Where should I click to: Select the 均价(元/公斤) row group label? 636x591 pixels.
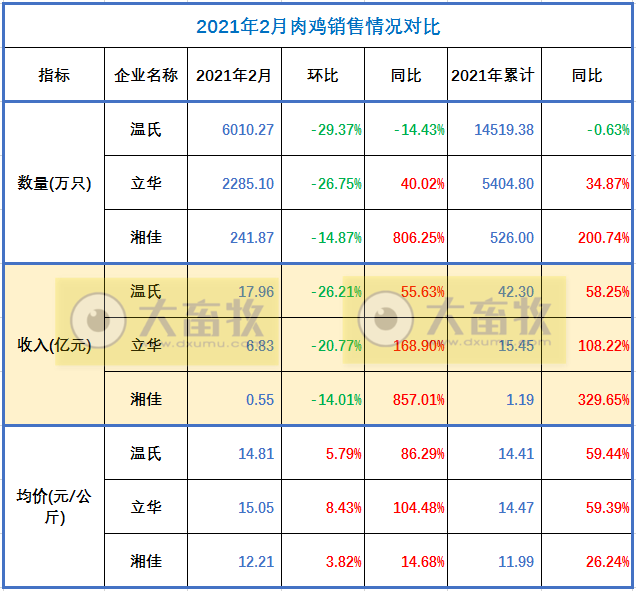tap(54, 506)
